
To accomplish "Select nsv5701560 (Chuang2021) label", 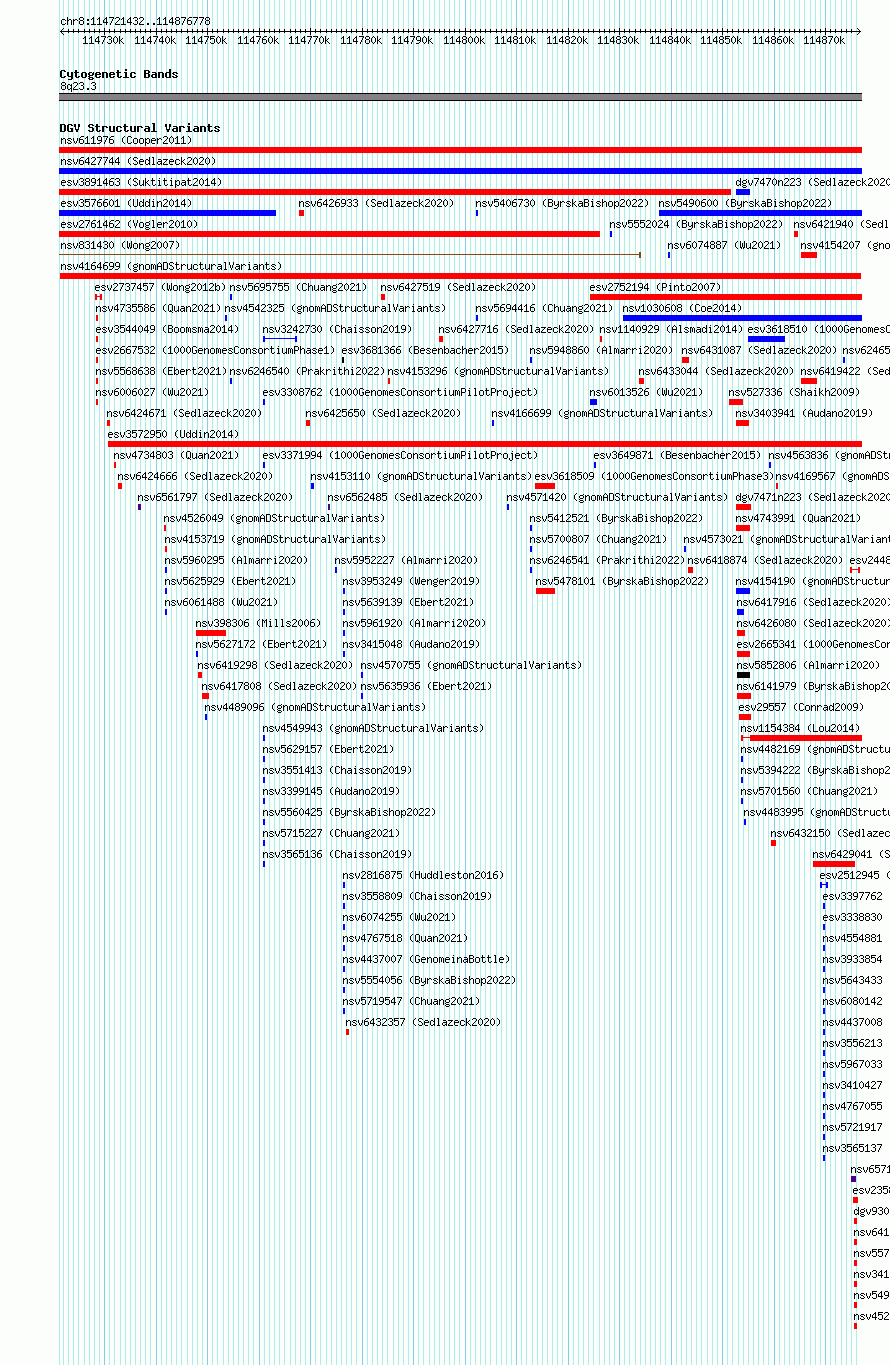I will [x=809, y=791].
